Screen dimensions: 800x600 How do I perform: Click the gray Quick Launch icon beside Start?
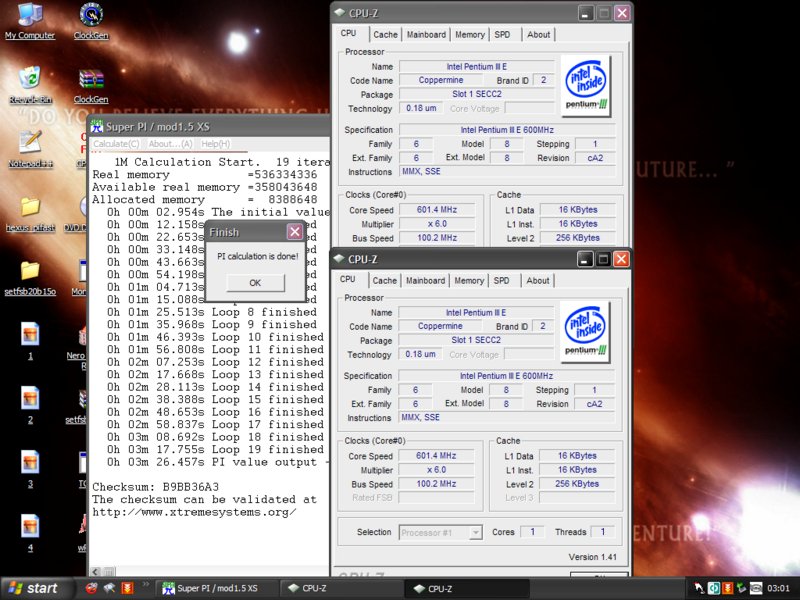(109, 588)
